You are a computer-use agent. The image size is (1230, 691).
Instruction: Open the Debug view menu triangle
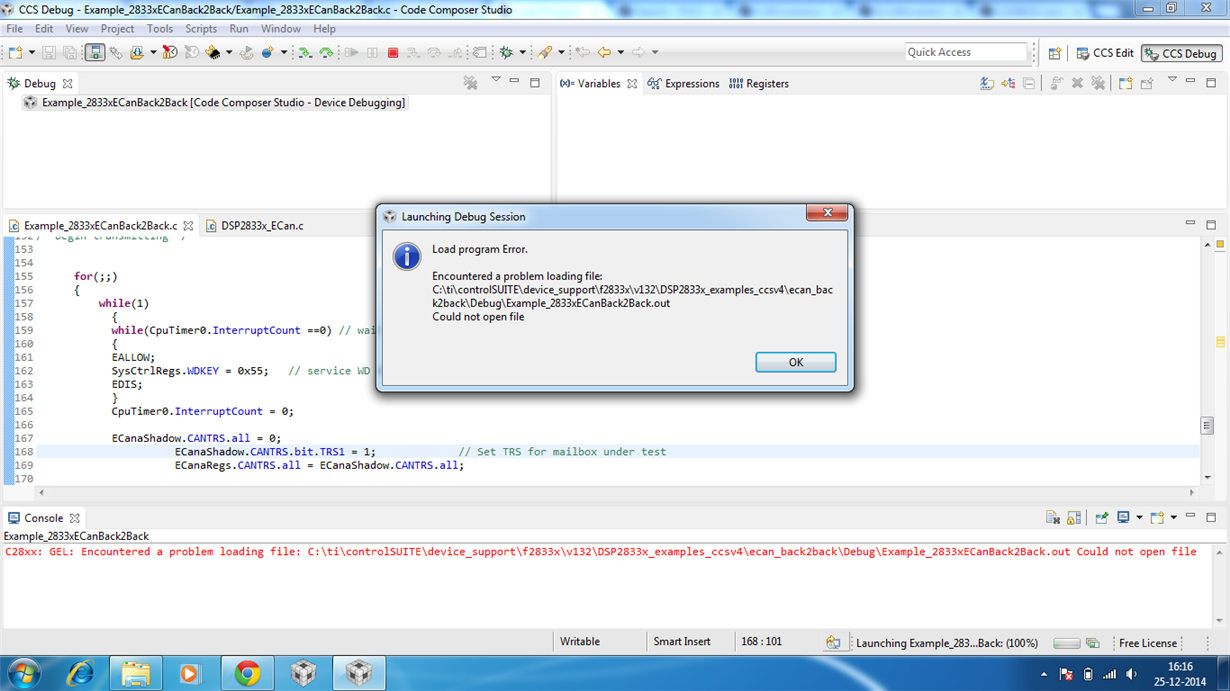pos(495,80)
